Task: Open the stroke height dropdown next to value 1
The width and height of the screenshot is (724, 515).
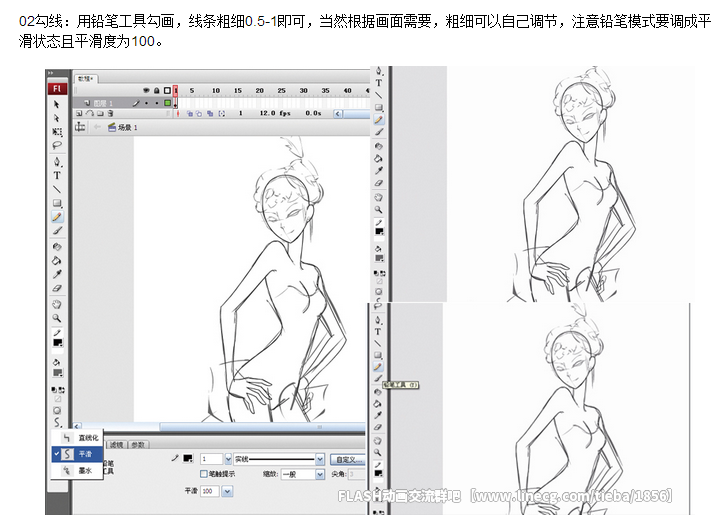Action: point(228,459)
